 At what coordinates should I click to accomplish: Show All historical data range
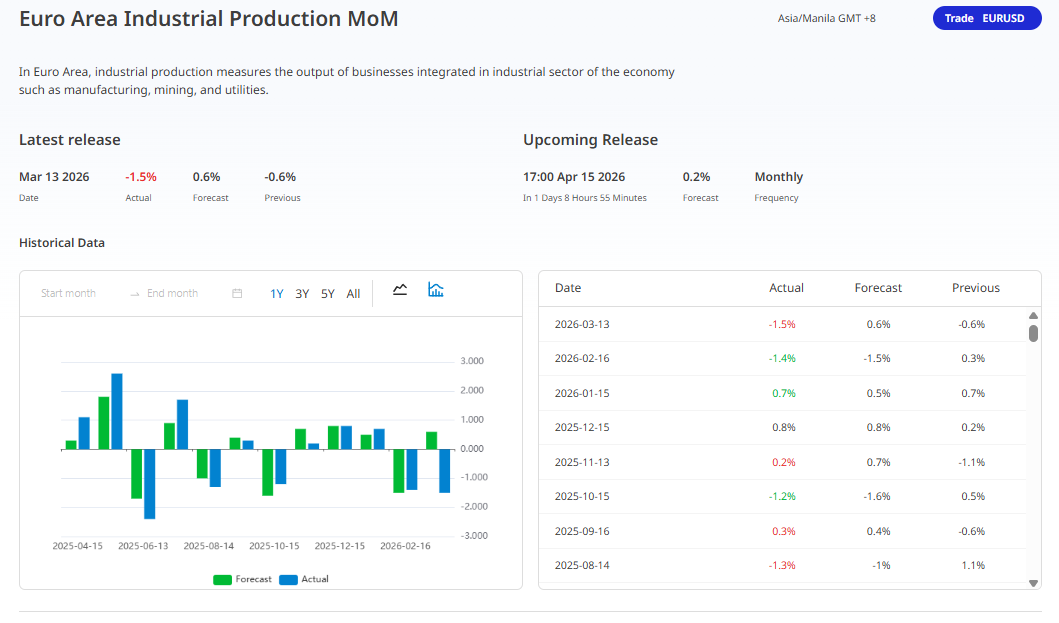tap(353, 294)
